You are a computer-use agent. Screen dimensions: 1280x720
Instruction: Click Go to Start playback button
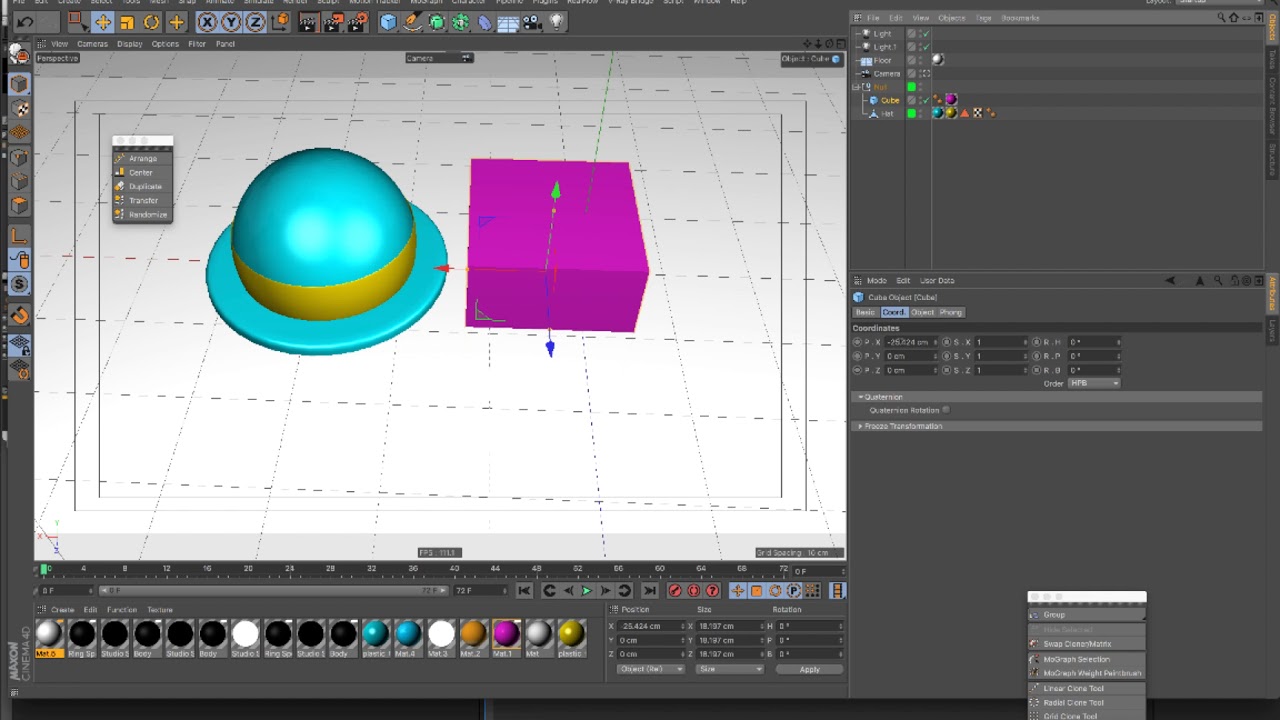(524, 591)
